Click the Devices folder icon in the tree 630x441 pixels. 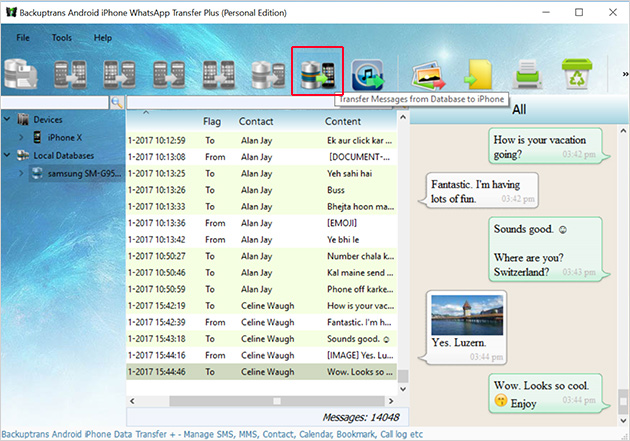tap(23, 119)
